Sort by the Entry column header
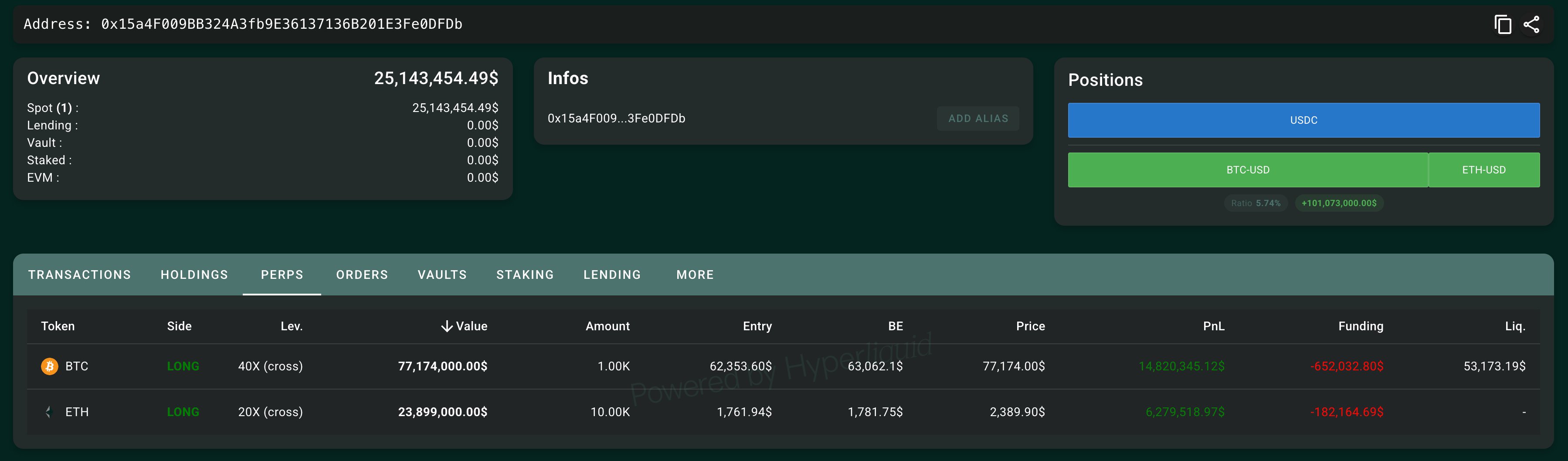Screen dimensions: 1568x461 (757, 326)
